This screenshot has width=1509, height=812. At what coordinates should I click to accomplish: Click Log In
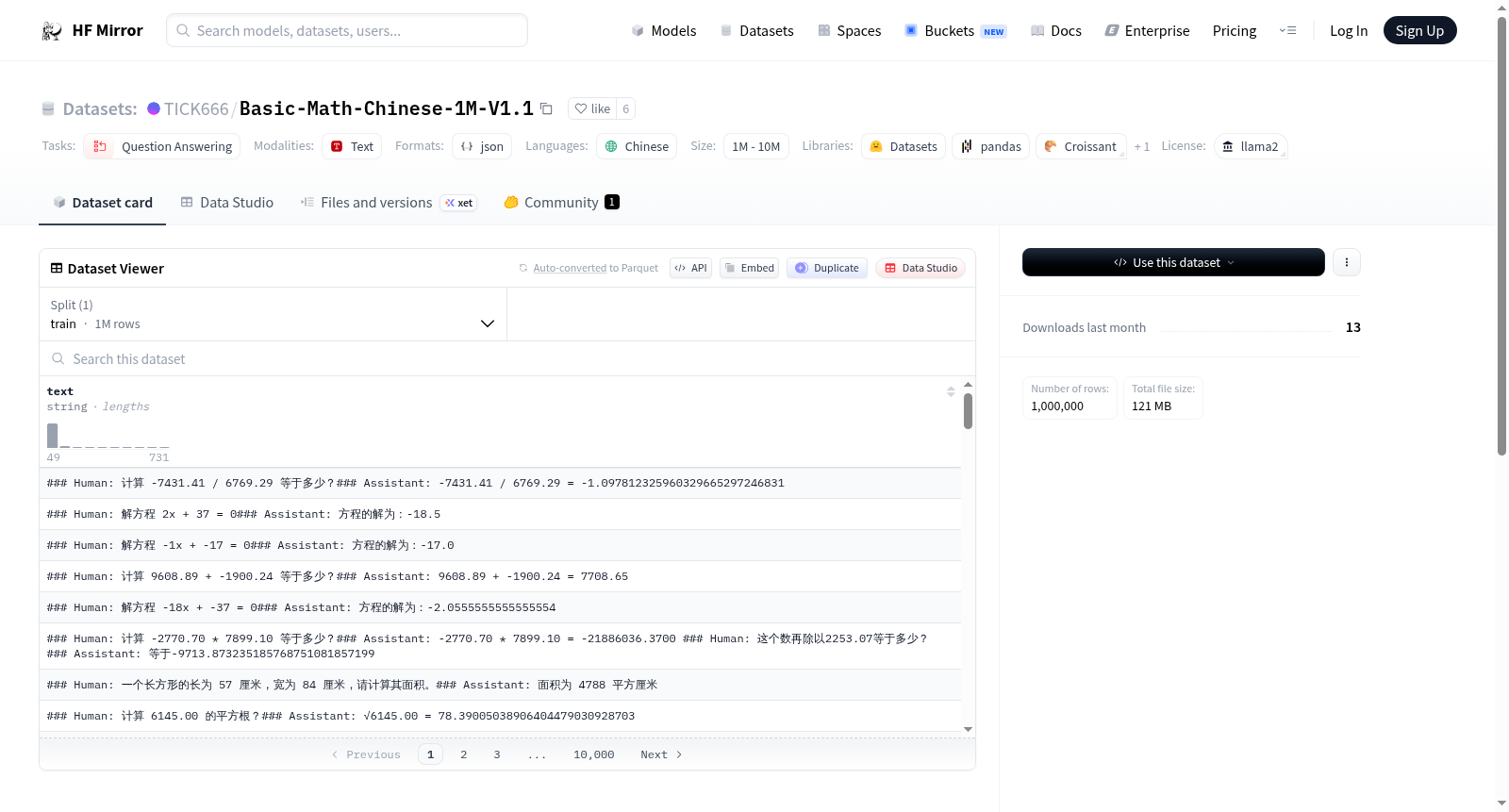[x=1349, y=31]
